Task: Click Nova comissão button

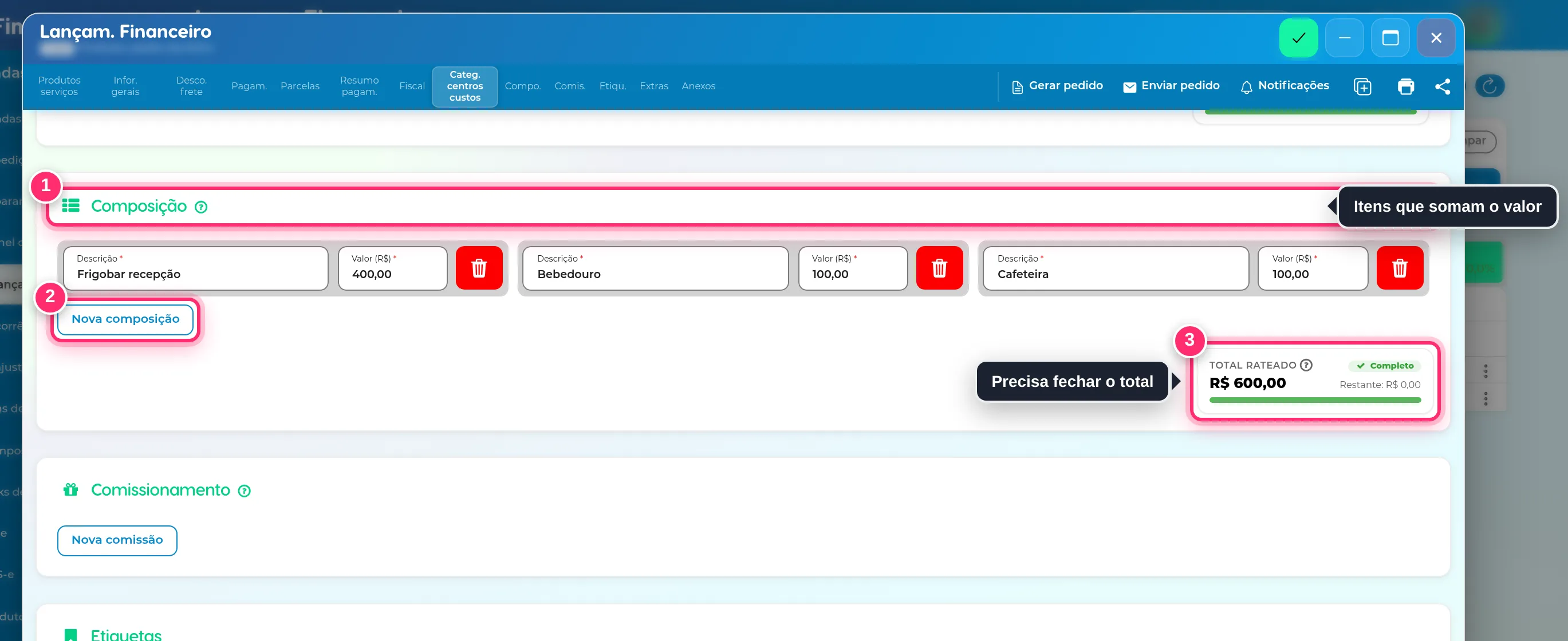Action: point(117,540)
